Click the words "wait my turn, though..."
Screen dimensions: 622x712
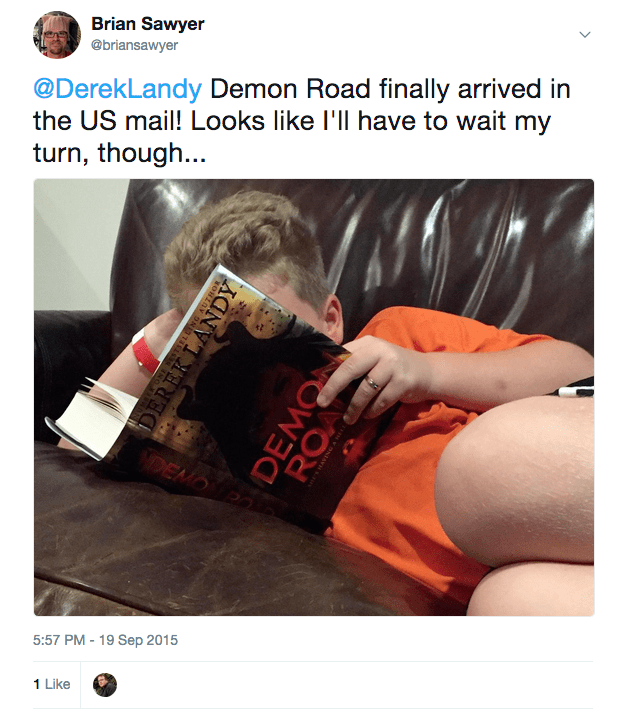pos(292,137)
